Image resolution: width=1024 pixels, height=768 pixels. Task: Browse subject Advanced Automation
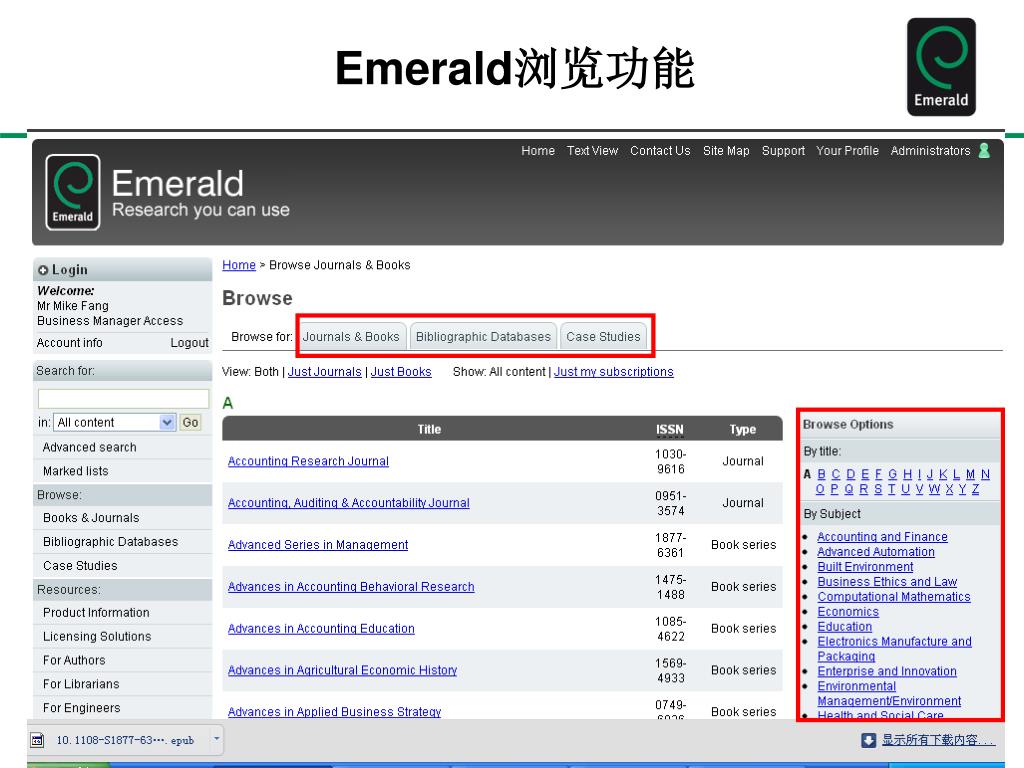(876, 552)
